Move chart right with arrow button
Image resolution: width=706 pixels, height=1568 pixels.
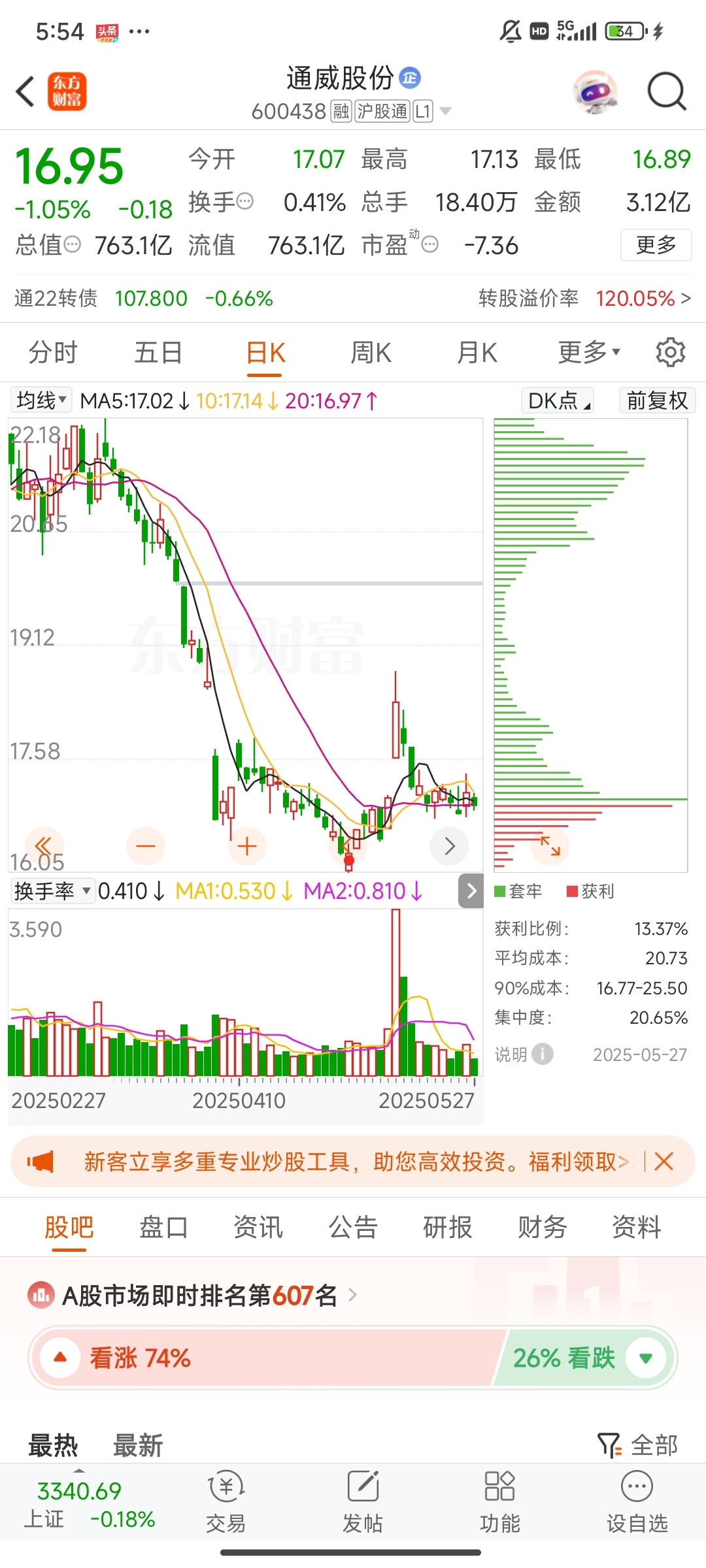pos(449,846)
